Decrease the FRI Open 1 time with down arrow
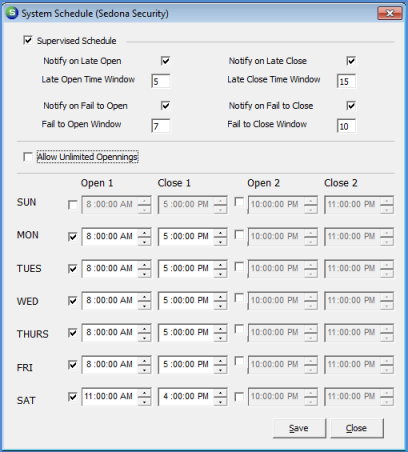Image resolution: width=408 pixels, height=452 pixels. pyautogui.click(x=144, y=369)
